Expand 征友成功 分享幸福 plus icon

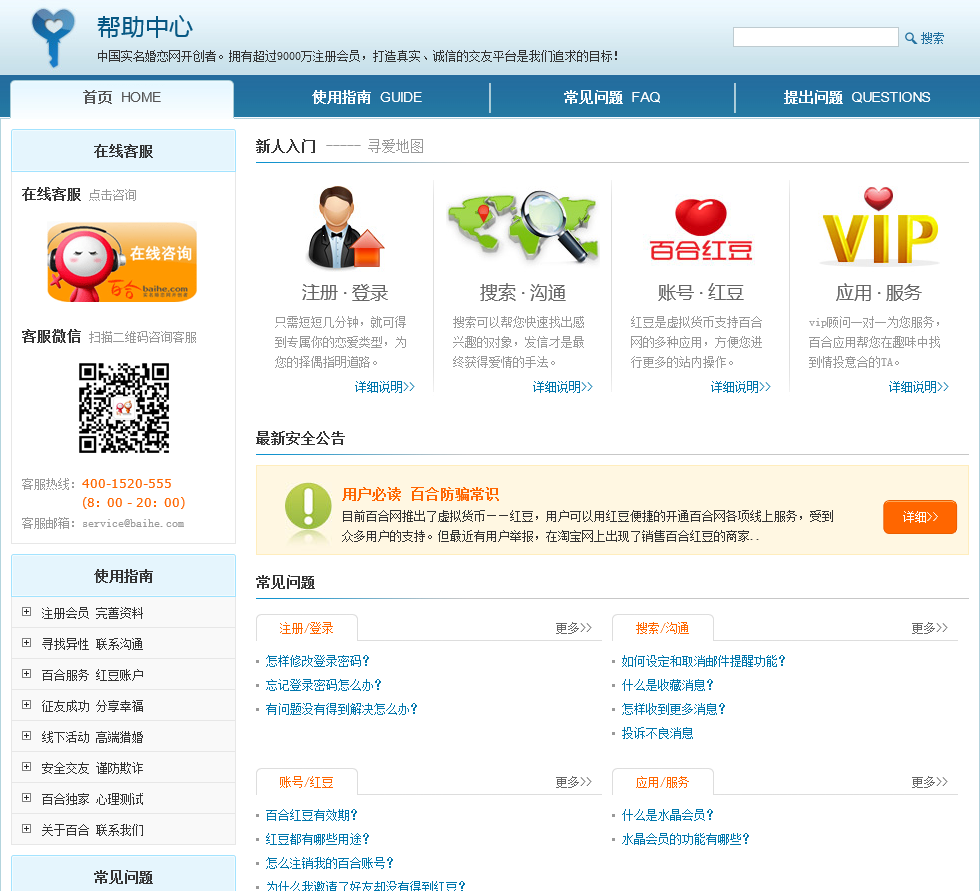[26, 704]
